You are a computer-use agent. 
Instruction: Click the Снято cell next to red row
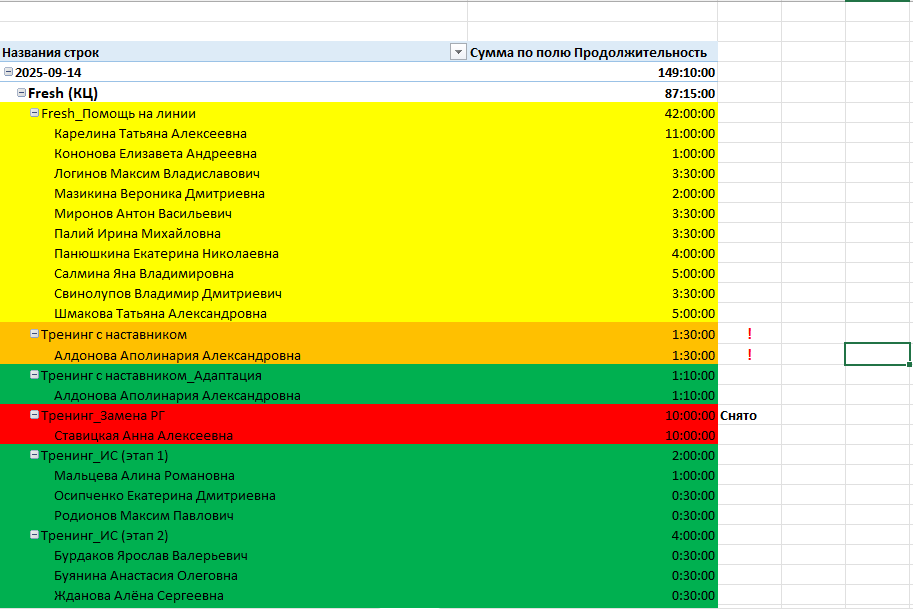coord(749,416)
